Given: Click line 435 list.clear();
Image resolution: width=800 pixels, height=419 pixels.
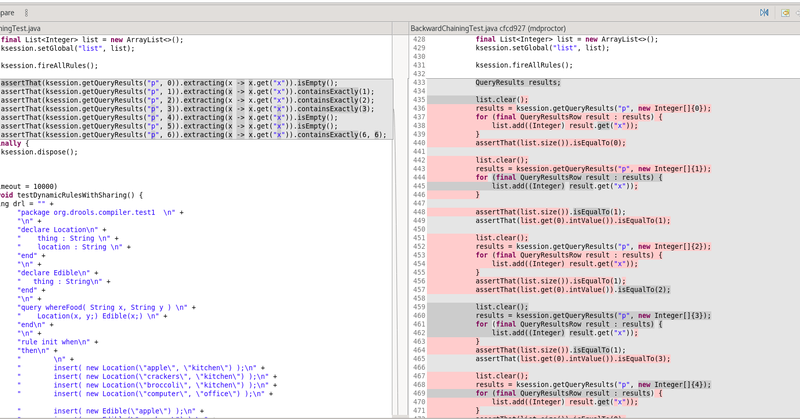Looking at the screenshot, I should 502,100.
